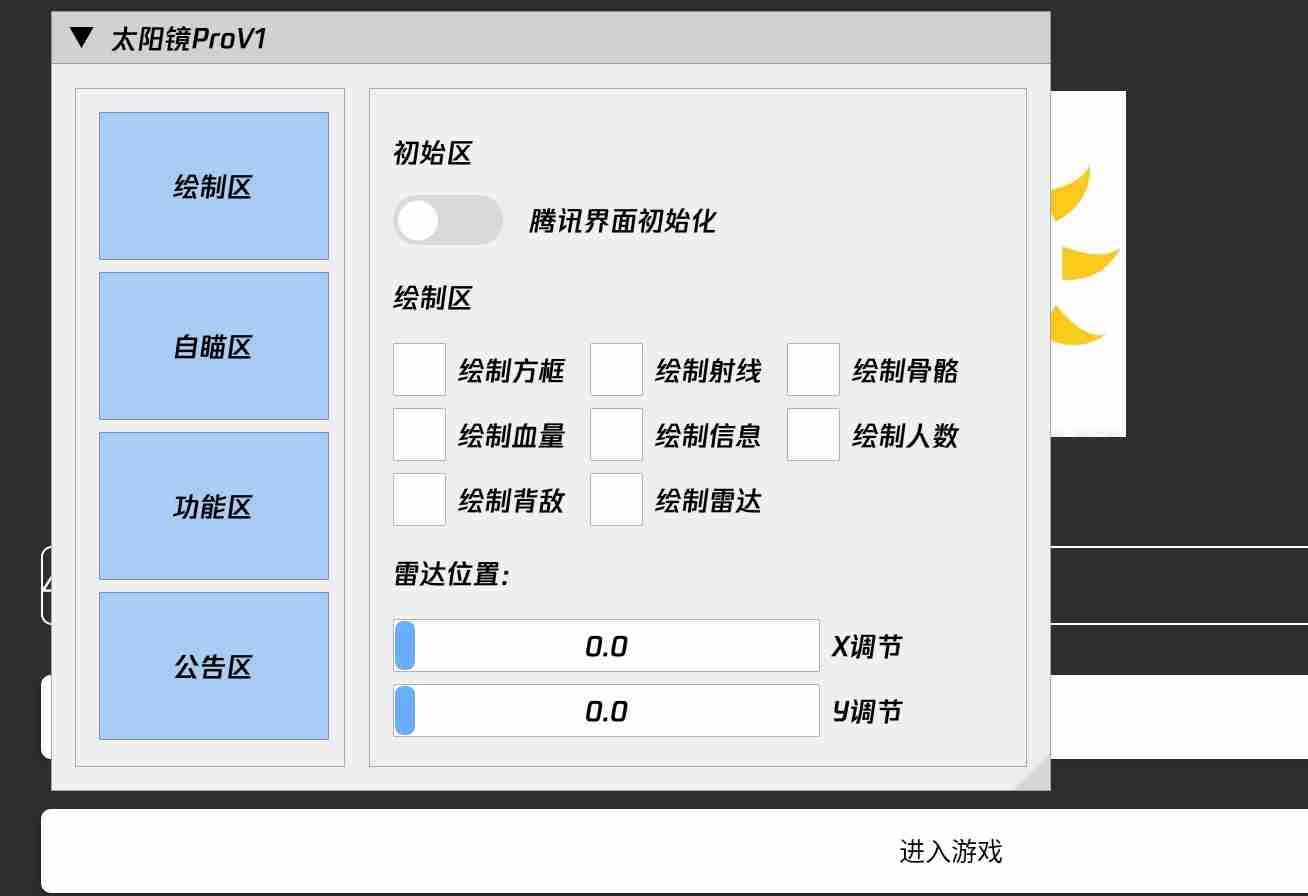Screen dimensions: 1308x896
Task: Click the 进入游戏 button
Action: point(674,851)
